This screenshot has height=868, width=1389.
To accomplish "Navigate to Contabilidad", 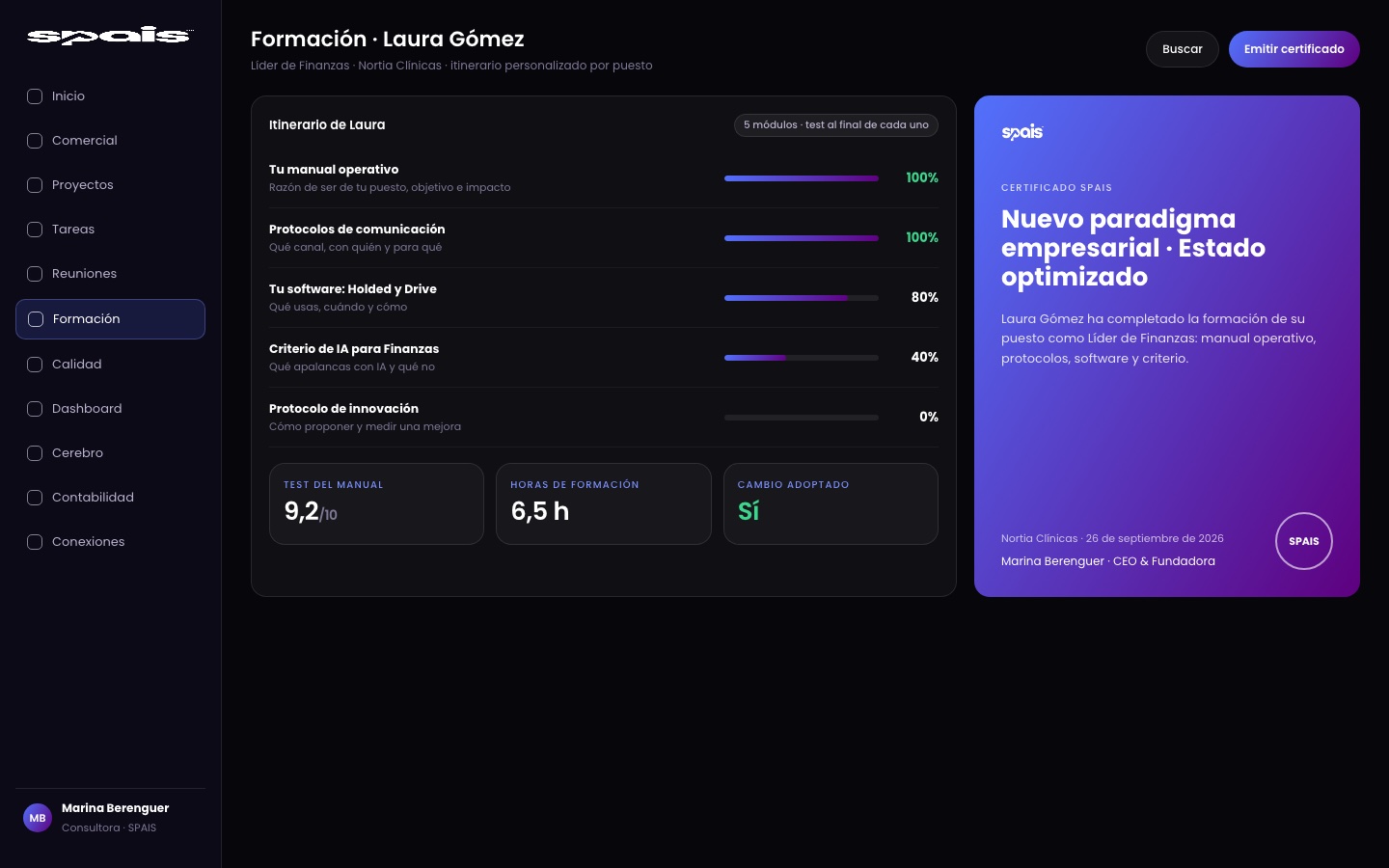I will point(110,498).
